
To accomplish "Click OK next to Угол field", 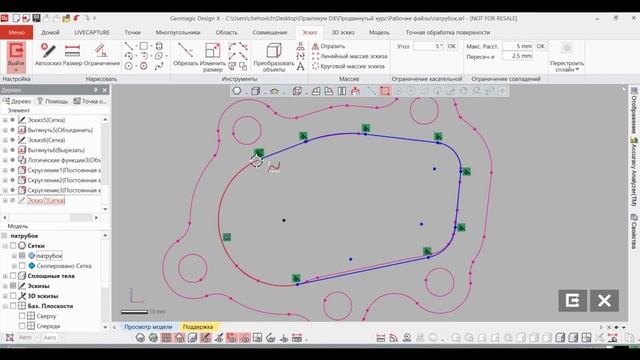I will pyautogui.click(x=451, y=46).
